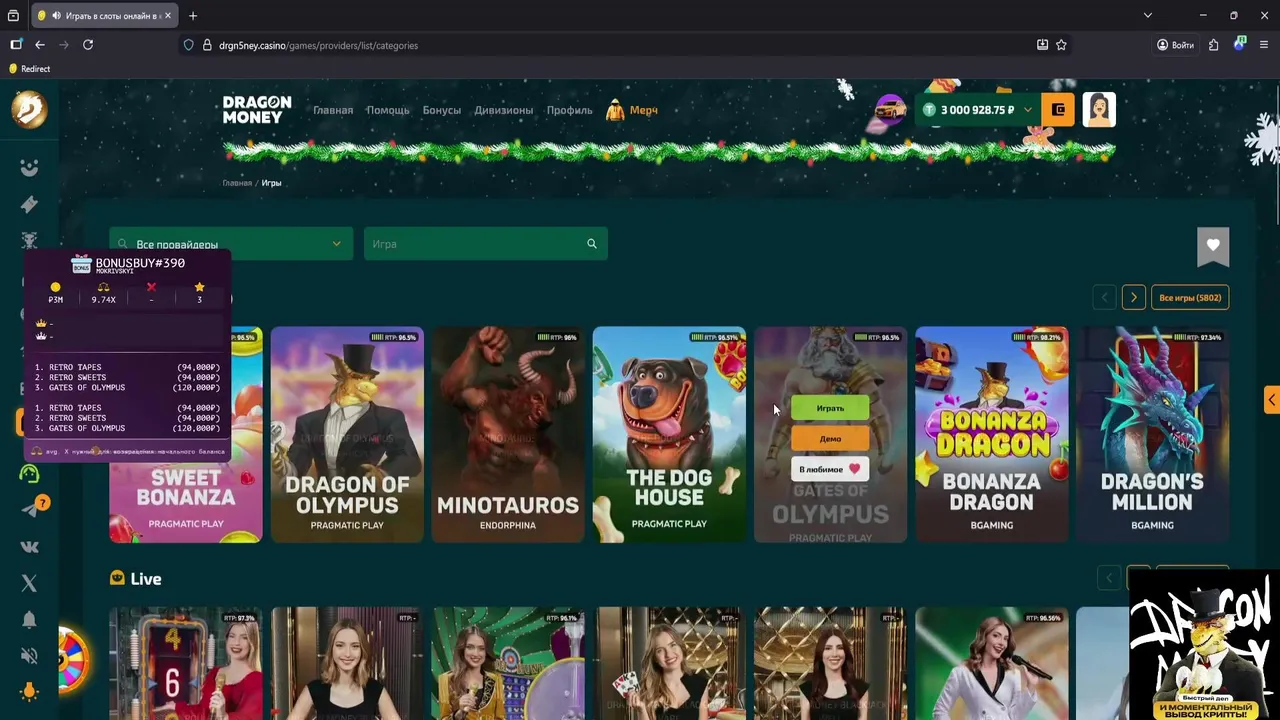
Task: Open the user avatar profile picture
Action: point(1099,110)
